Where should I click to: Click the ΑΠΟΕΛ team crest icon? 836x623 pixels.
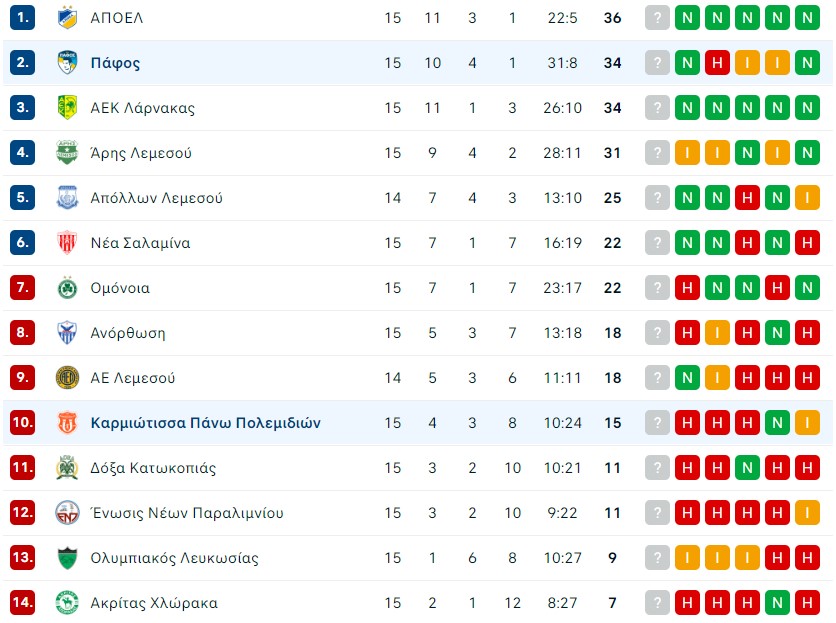click(x=67, y=18)
